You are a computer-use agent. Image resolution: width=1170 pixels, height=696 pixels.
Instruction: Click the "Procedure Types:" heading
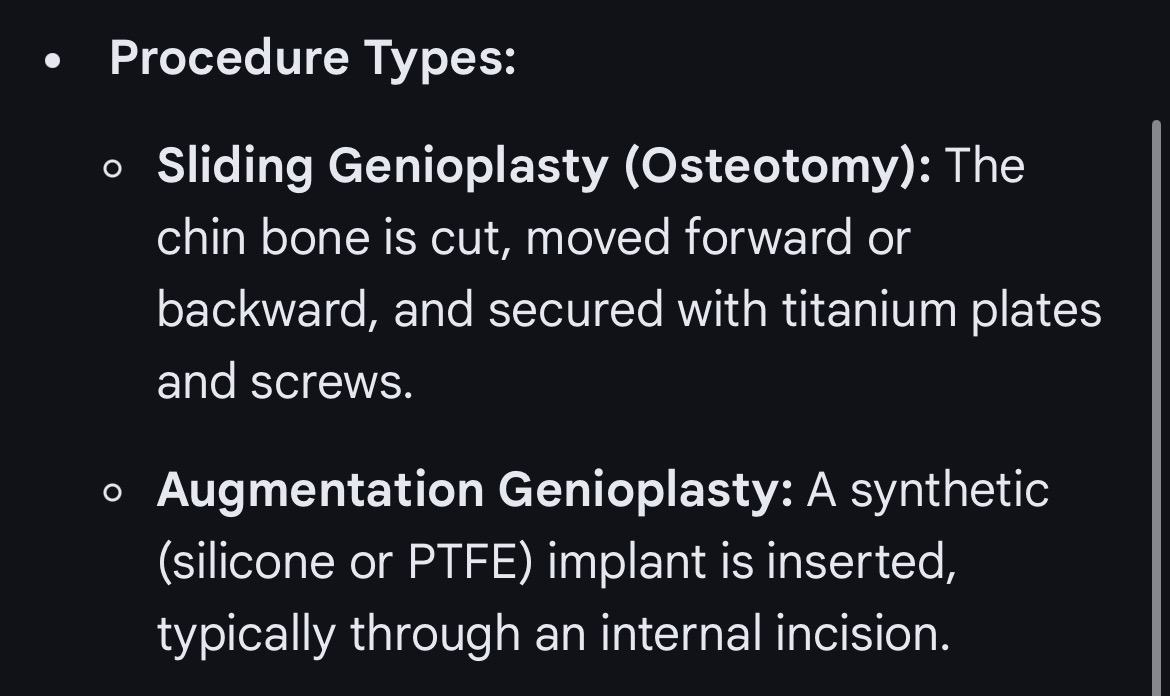pos(312,58)
